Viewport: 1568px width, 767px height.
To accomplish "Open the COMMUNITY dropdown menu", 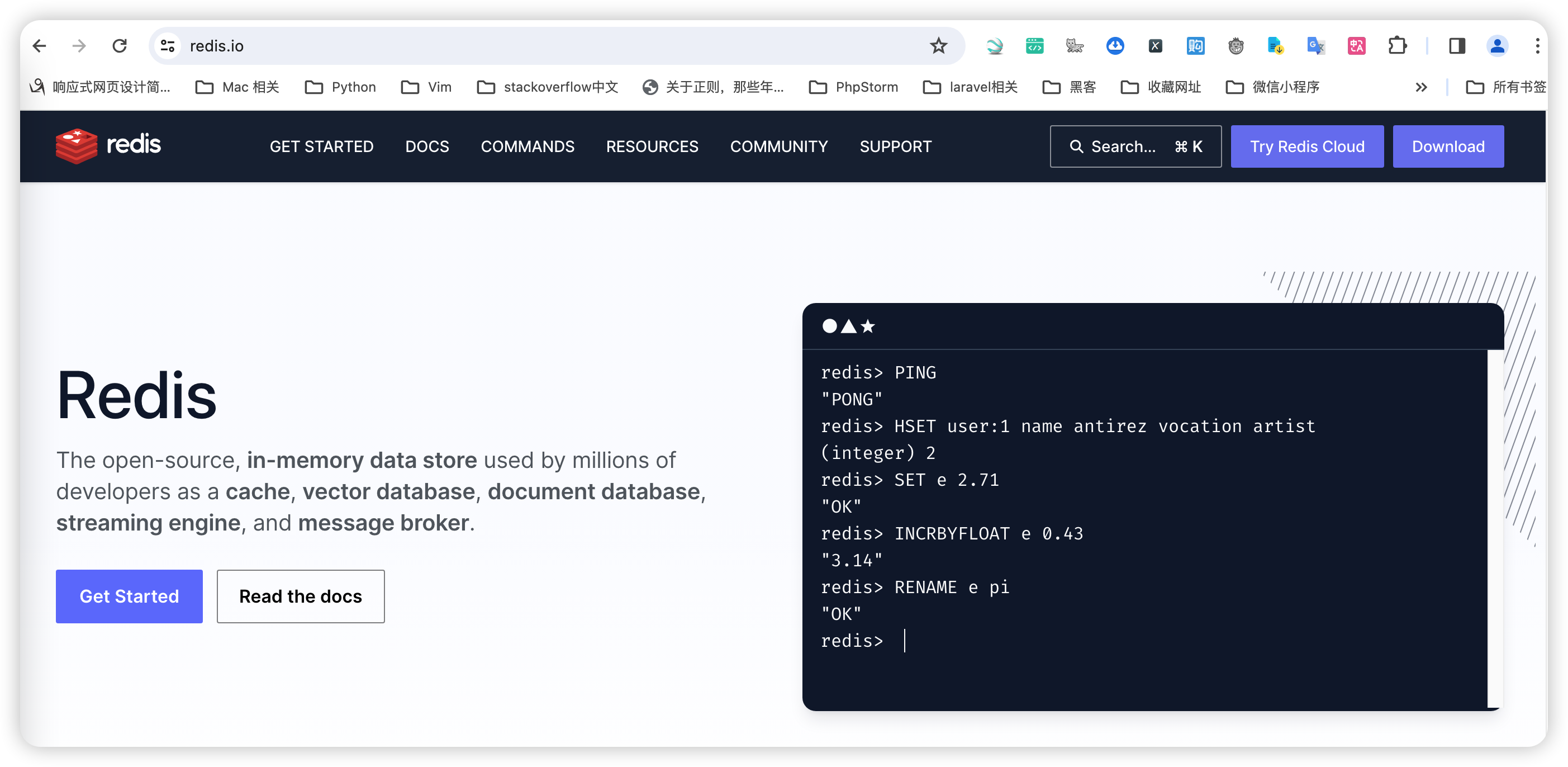I will 779,146.
